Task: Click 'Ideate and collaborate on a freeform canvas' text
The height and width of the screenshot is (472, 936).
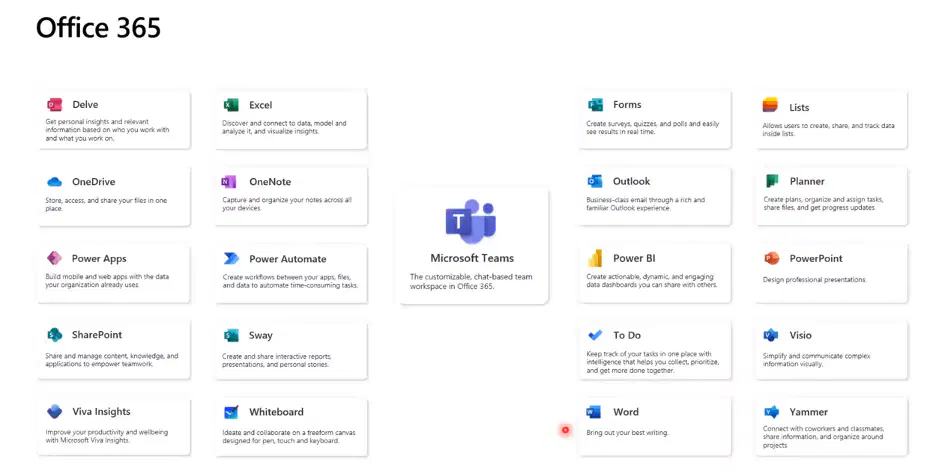Action: point(289,436)
